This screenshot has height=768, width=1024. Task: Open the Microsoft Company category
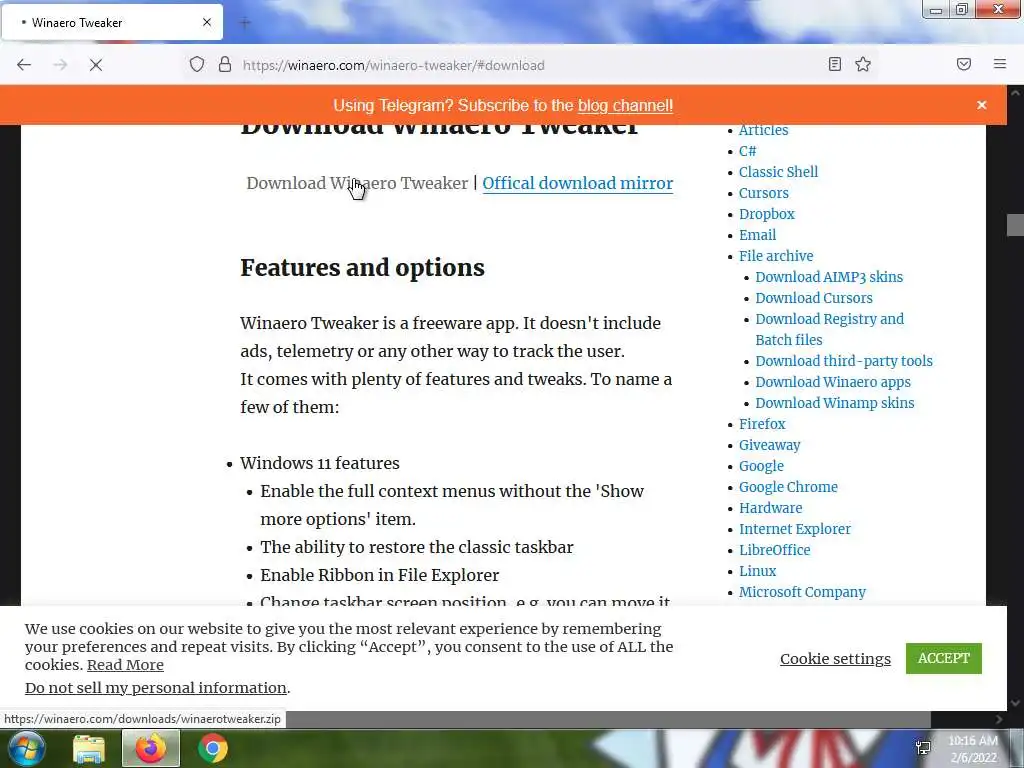802,592
